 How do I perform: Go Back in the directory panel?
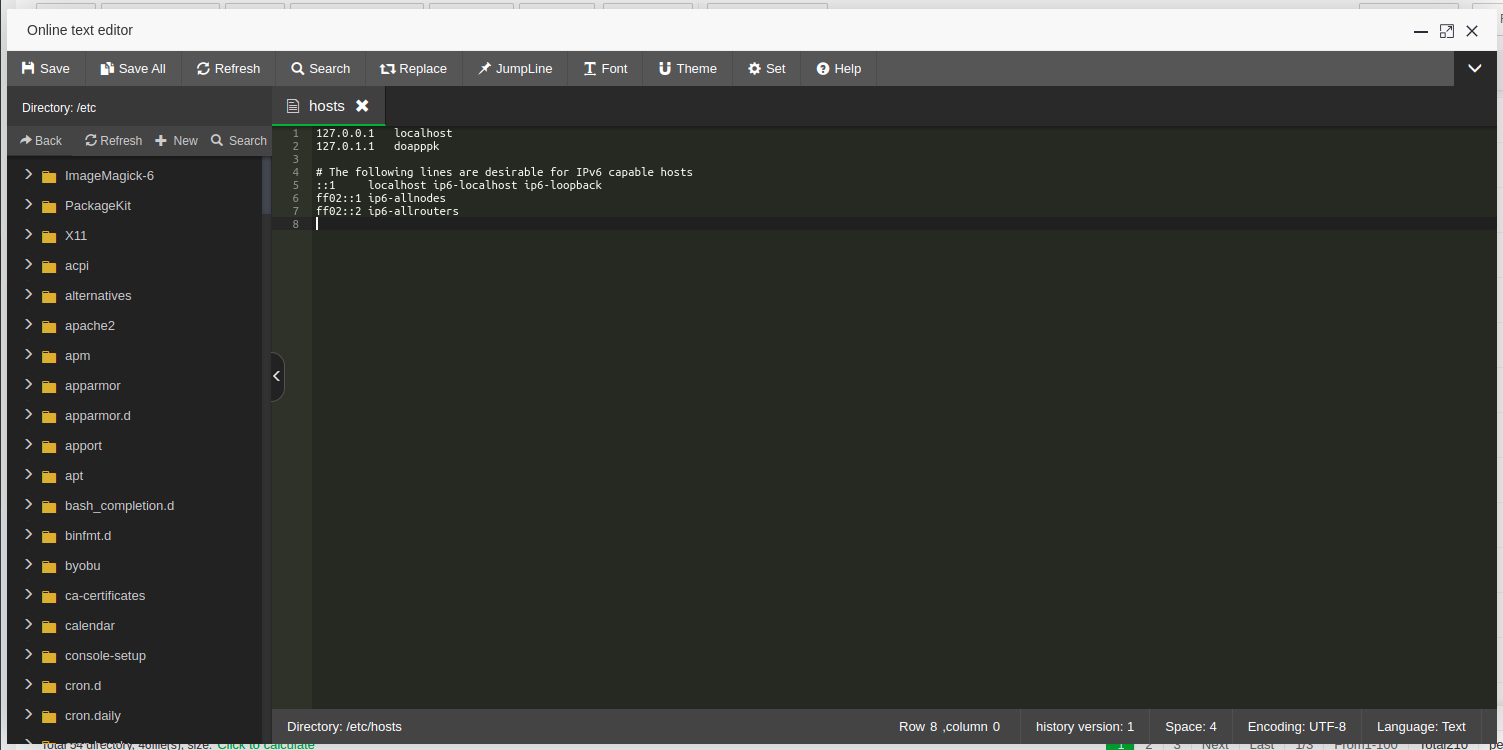tap(41, 141)
